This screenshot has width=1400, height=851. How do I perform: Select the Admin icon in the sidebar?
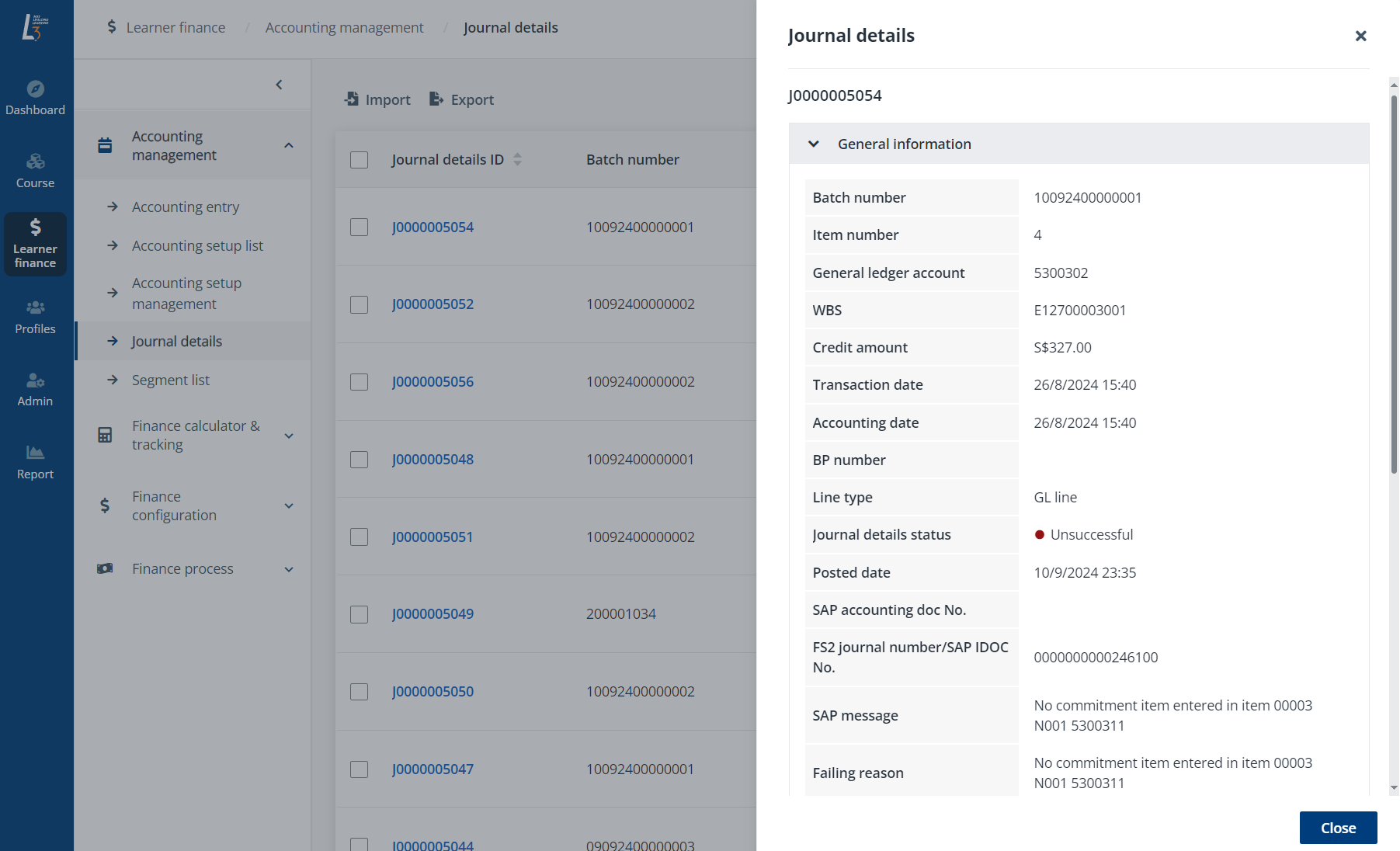pyautogui.click(x=35, y=388)
